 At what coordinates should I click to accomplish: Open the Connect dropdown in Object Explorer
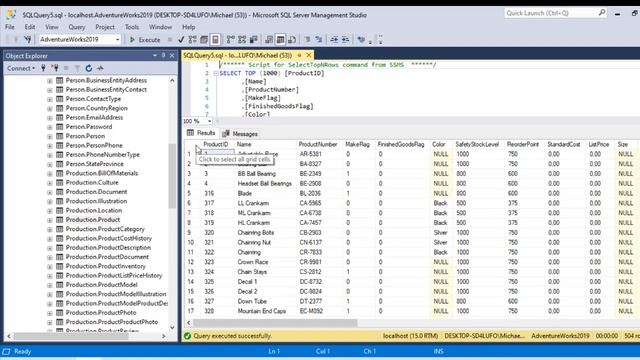21,68
